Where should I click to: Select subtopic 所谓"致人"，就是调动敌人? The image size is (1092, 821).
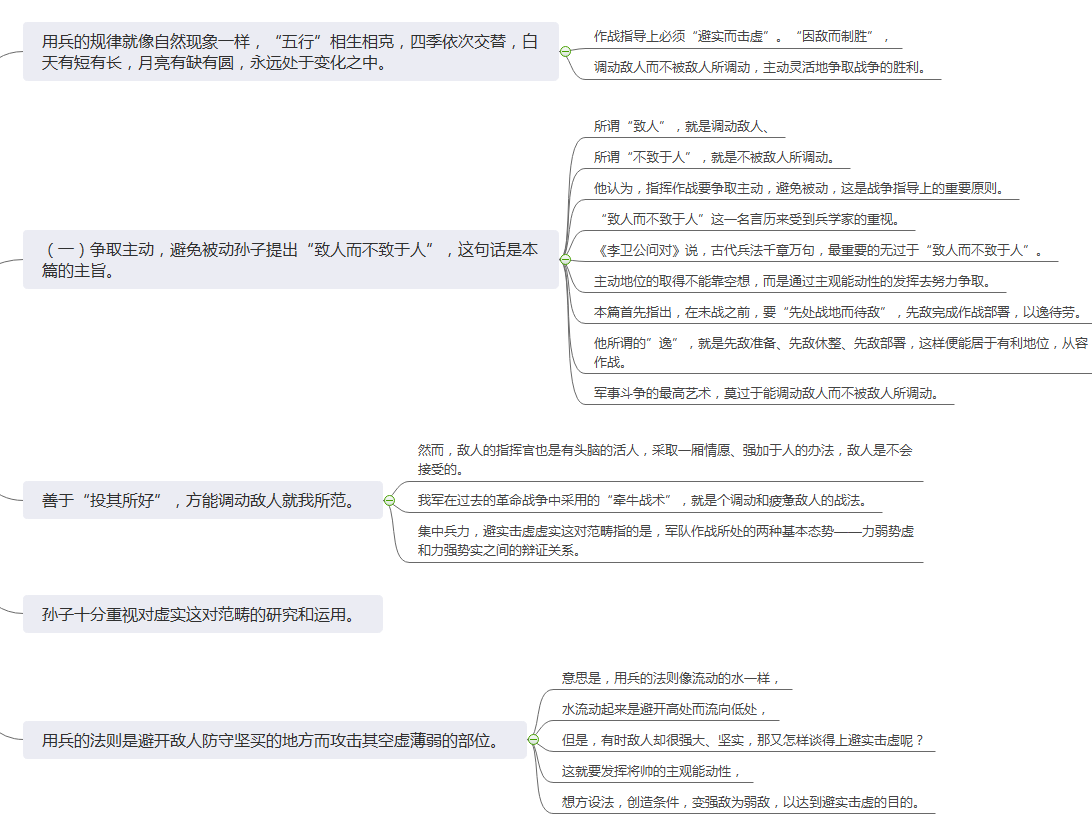pyautogui.click(x=681, y=126)
